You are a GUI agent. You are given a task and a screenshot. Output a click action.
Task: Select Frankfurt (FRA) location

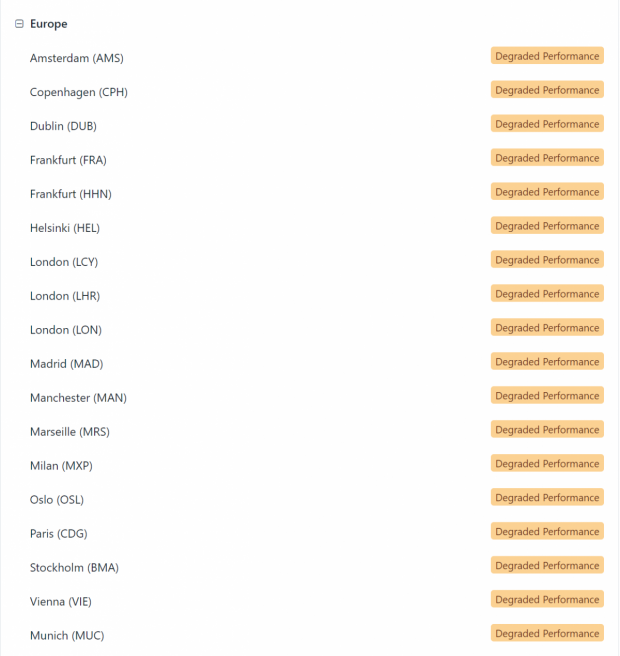[x=68, y=160]
